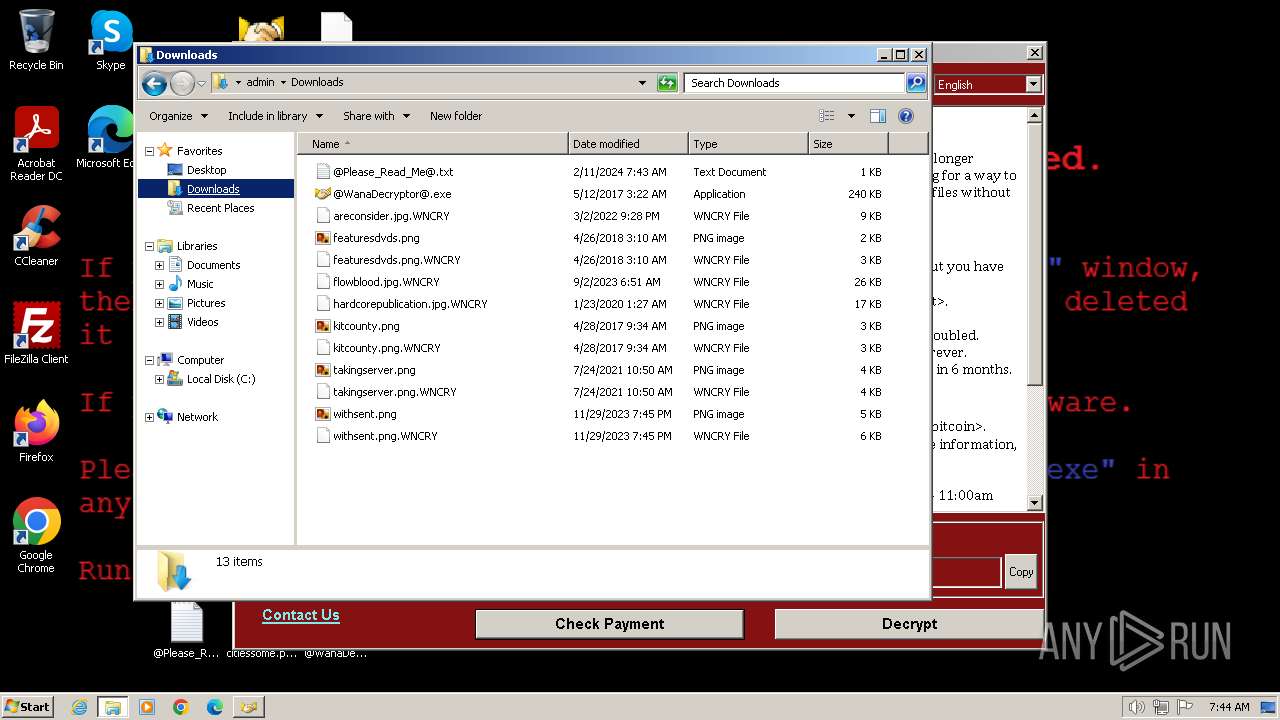Click the Explorer Back navigation button
Image resolution: width=1280 pixels, height=720 pixels.
[154, 83]
